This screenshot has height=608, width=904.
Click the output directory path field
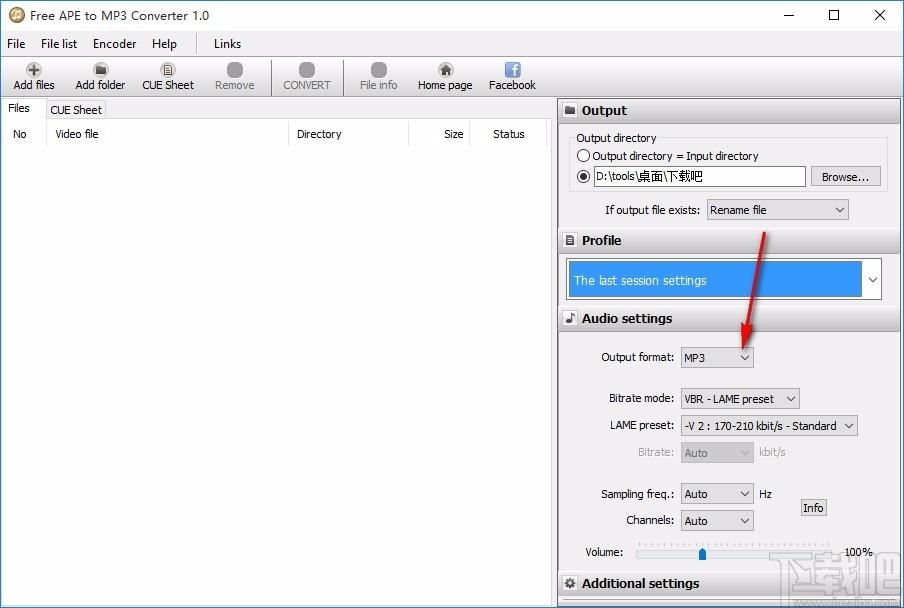pyautogui.click(x=699, y=176)
